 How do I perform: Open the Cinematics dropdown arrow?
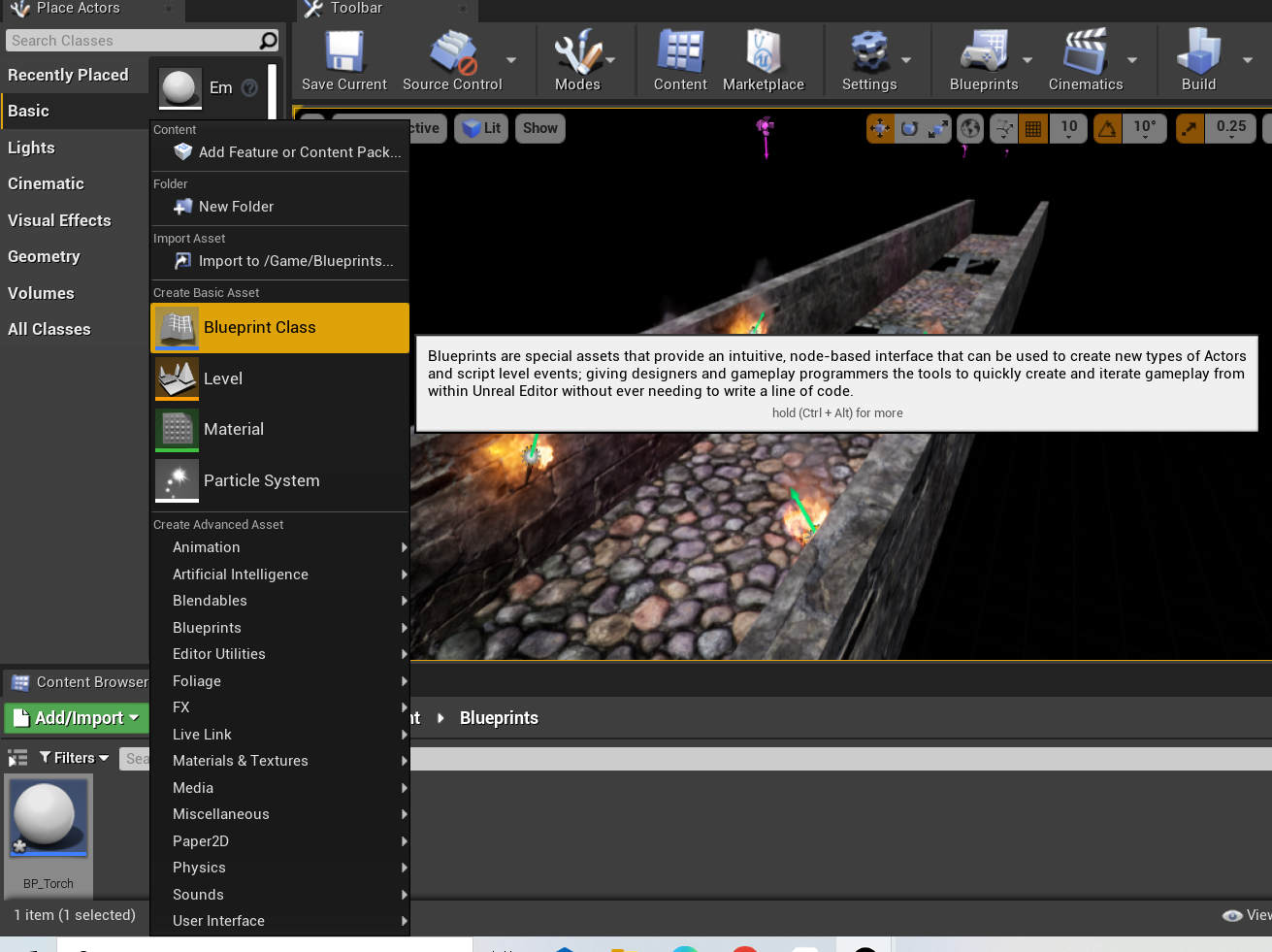coord(1132,60)
